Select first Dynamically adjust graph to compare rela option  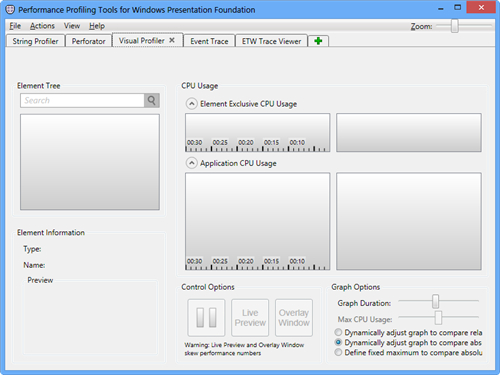click(338, 332)
